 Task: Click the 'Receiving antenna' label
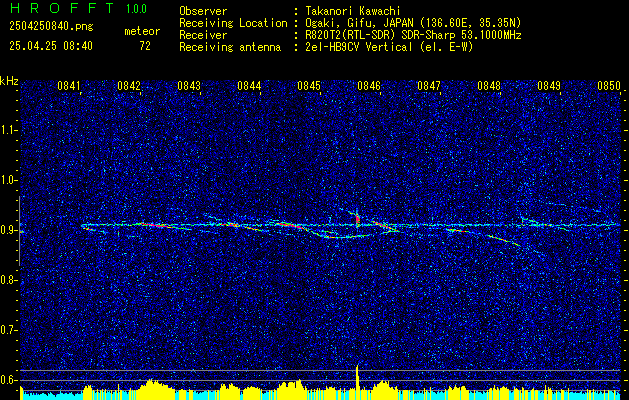[x=230, y=47]
